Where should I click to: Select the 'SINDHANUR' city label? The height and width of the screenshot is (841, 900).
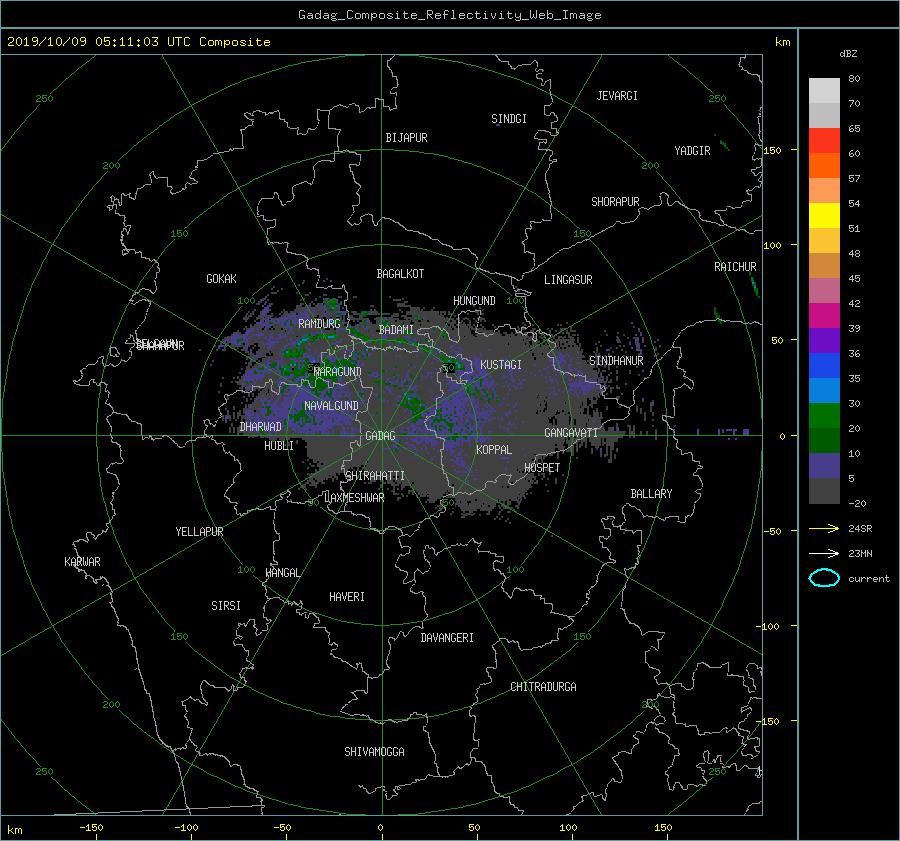click(616, 361)
